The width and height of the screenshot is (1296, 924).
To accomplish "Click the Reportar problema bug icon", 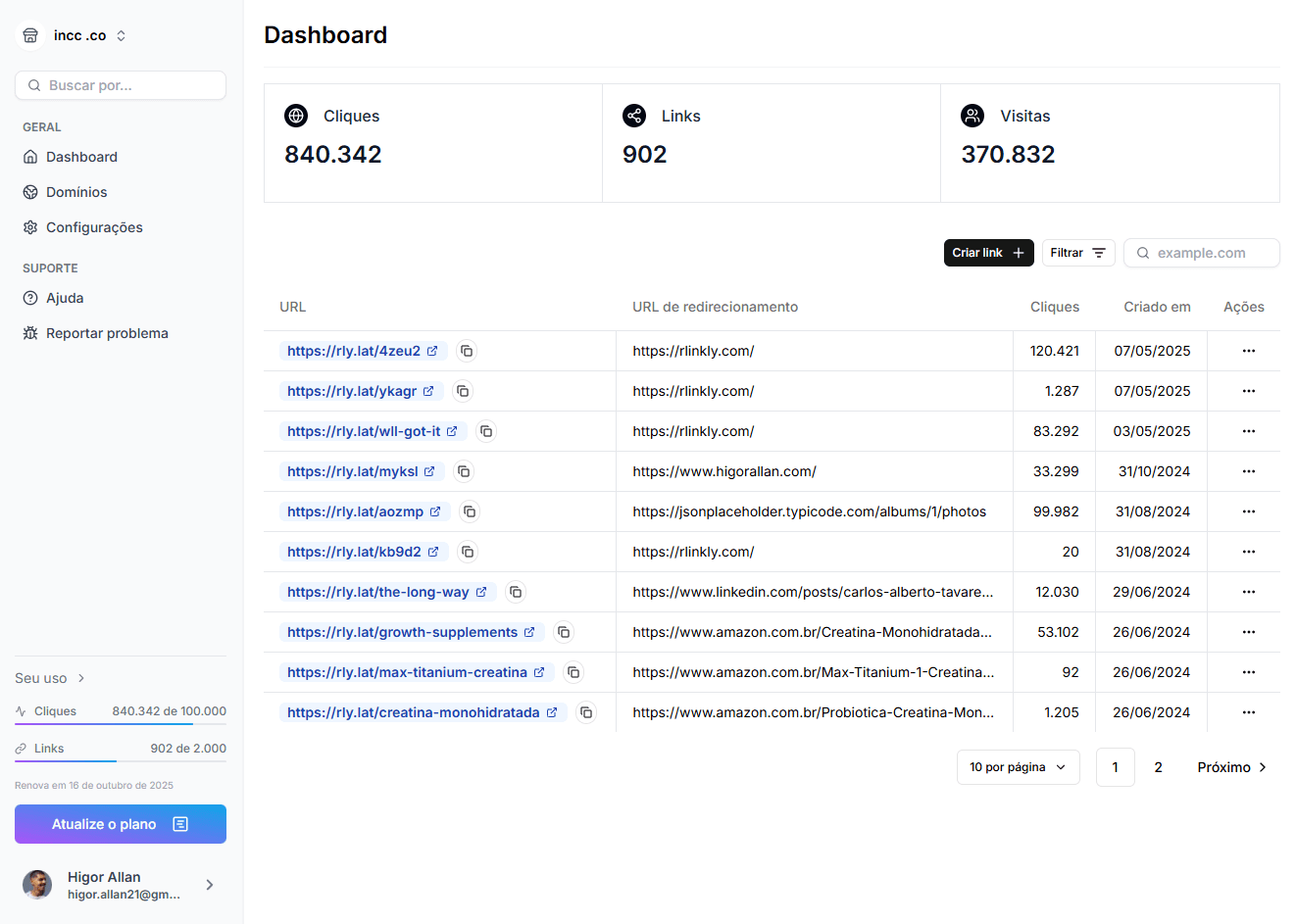I will coord(30,332).
